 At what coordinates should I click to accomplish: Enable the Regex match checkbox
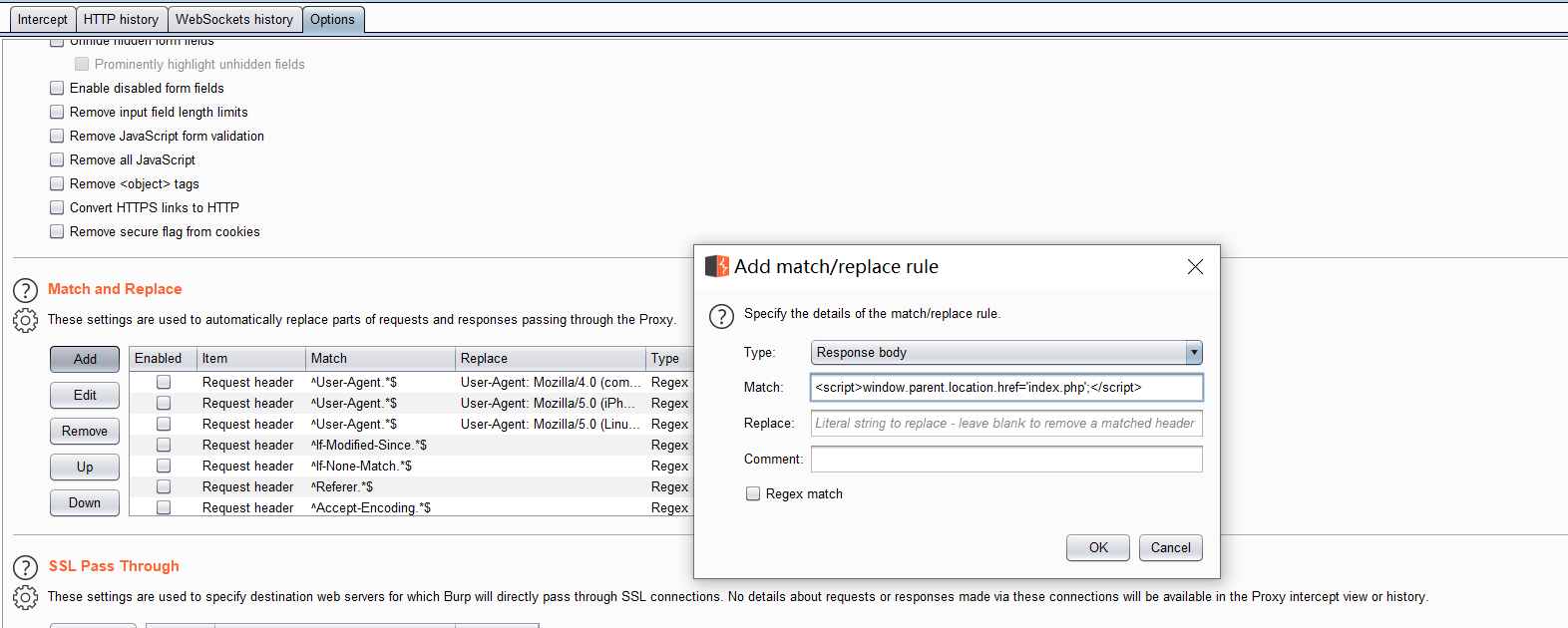click(x=753, y=493)
